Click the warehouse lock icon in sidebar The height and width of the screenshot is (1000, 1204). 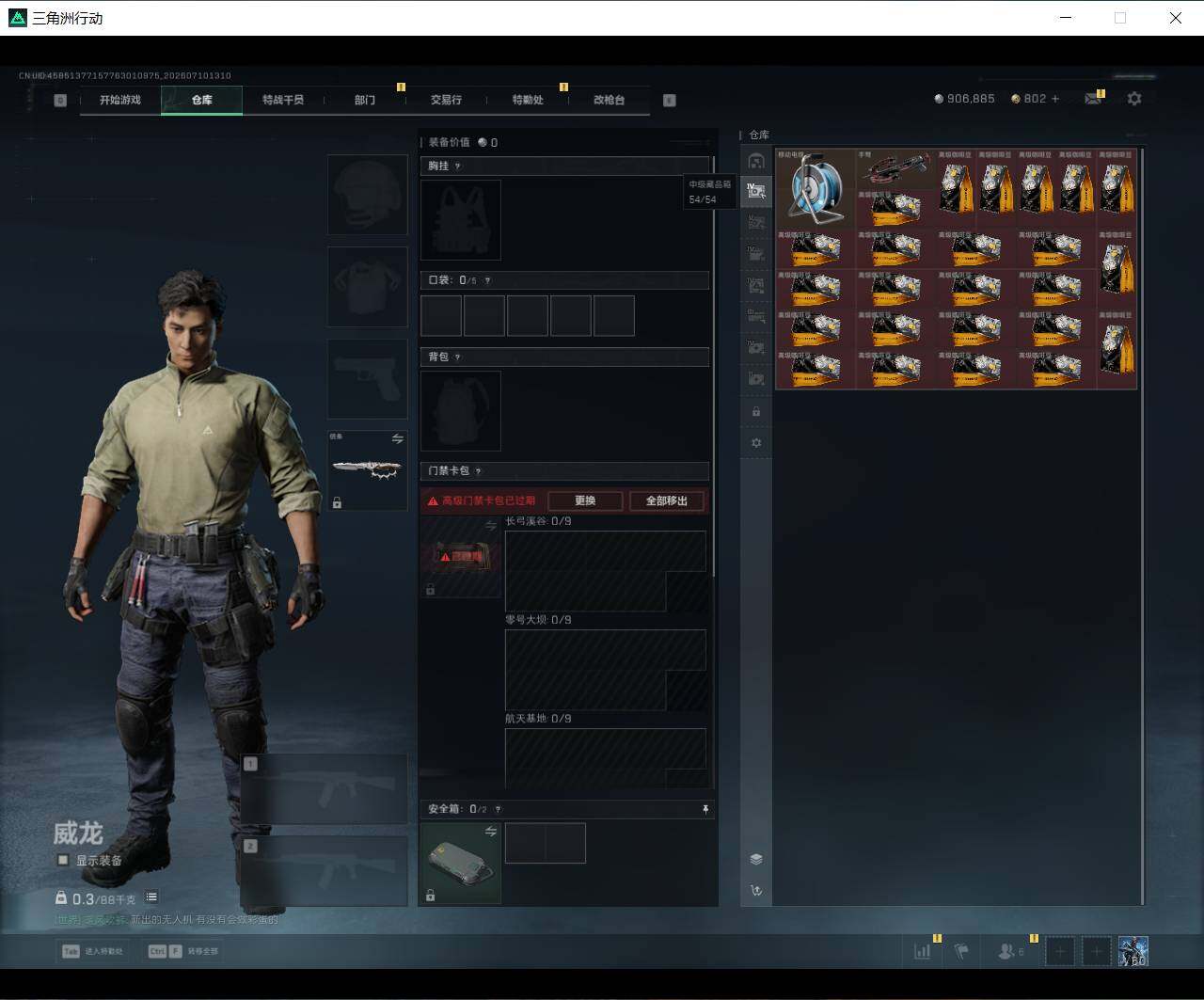756,412
